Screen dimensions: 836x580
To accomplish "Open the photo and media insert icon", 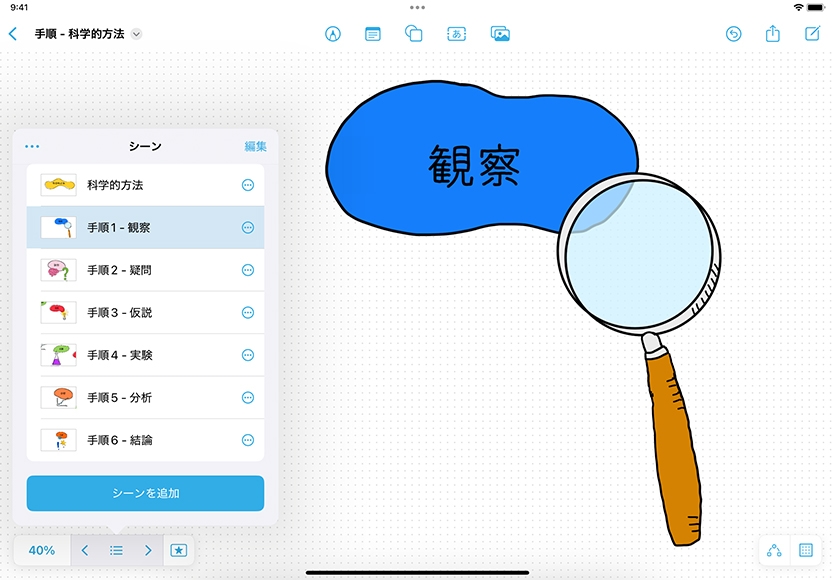I will click(501, 34).
